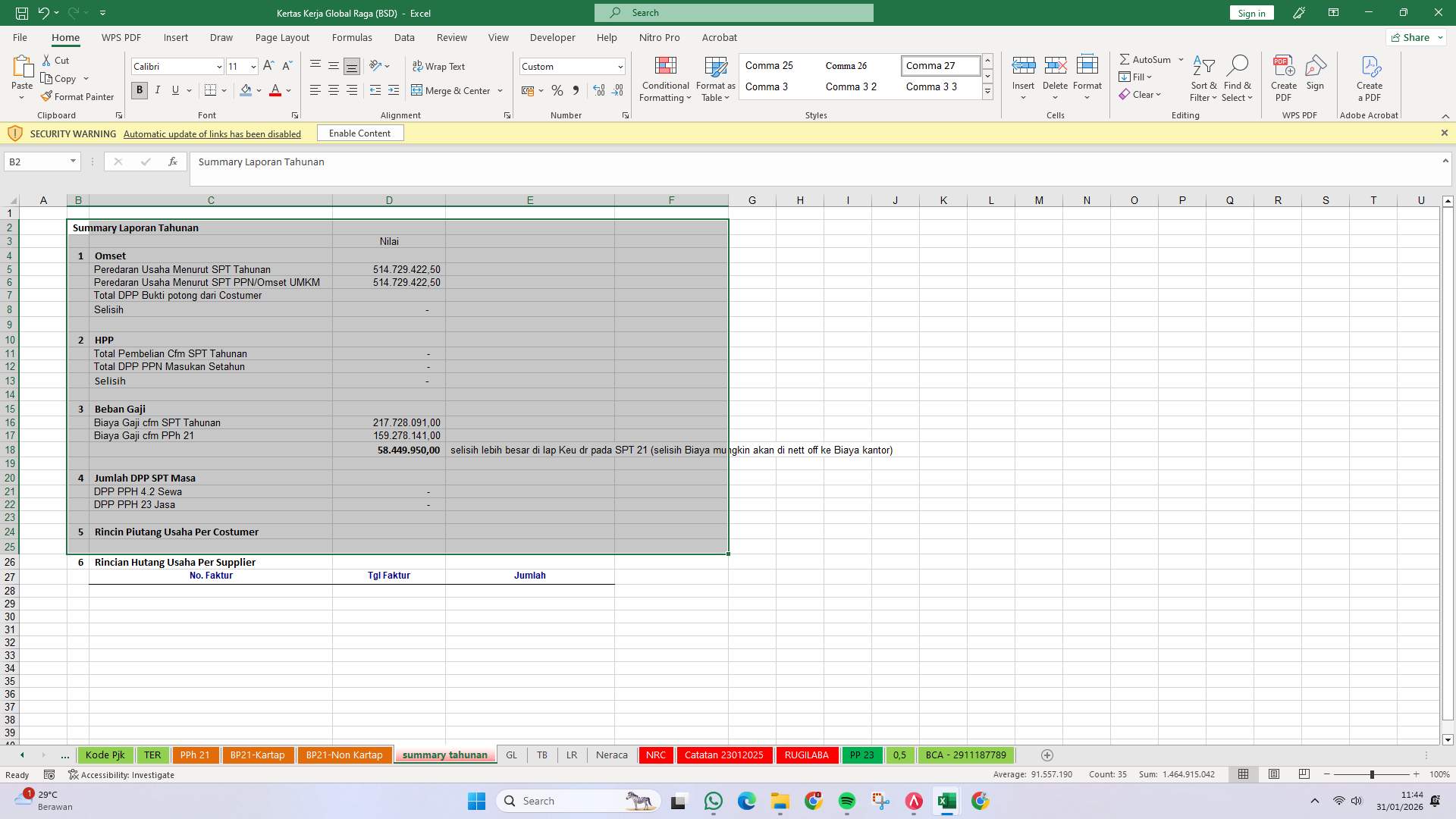Select the Format Painter tool

77,96
